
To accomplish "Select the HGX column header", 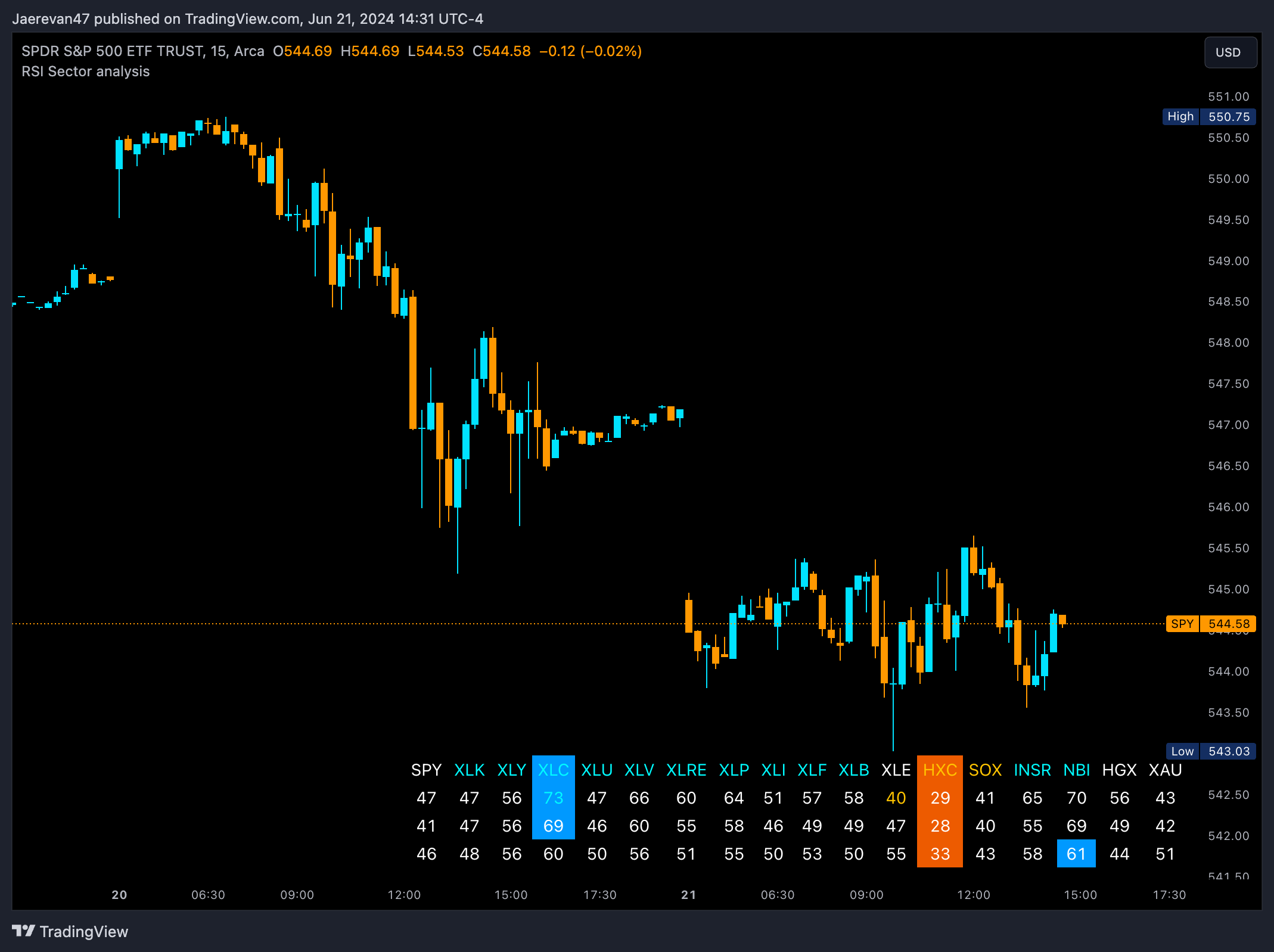I will [1120, 770].
